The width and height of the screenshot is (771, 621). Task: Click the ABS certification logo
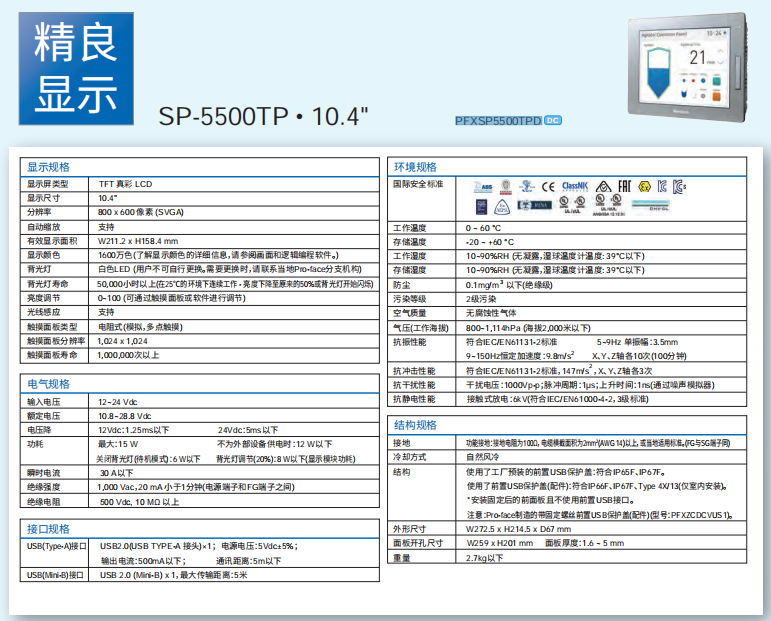[483, 187]
